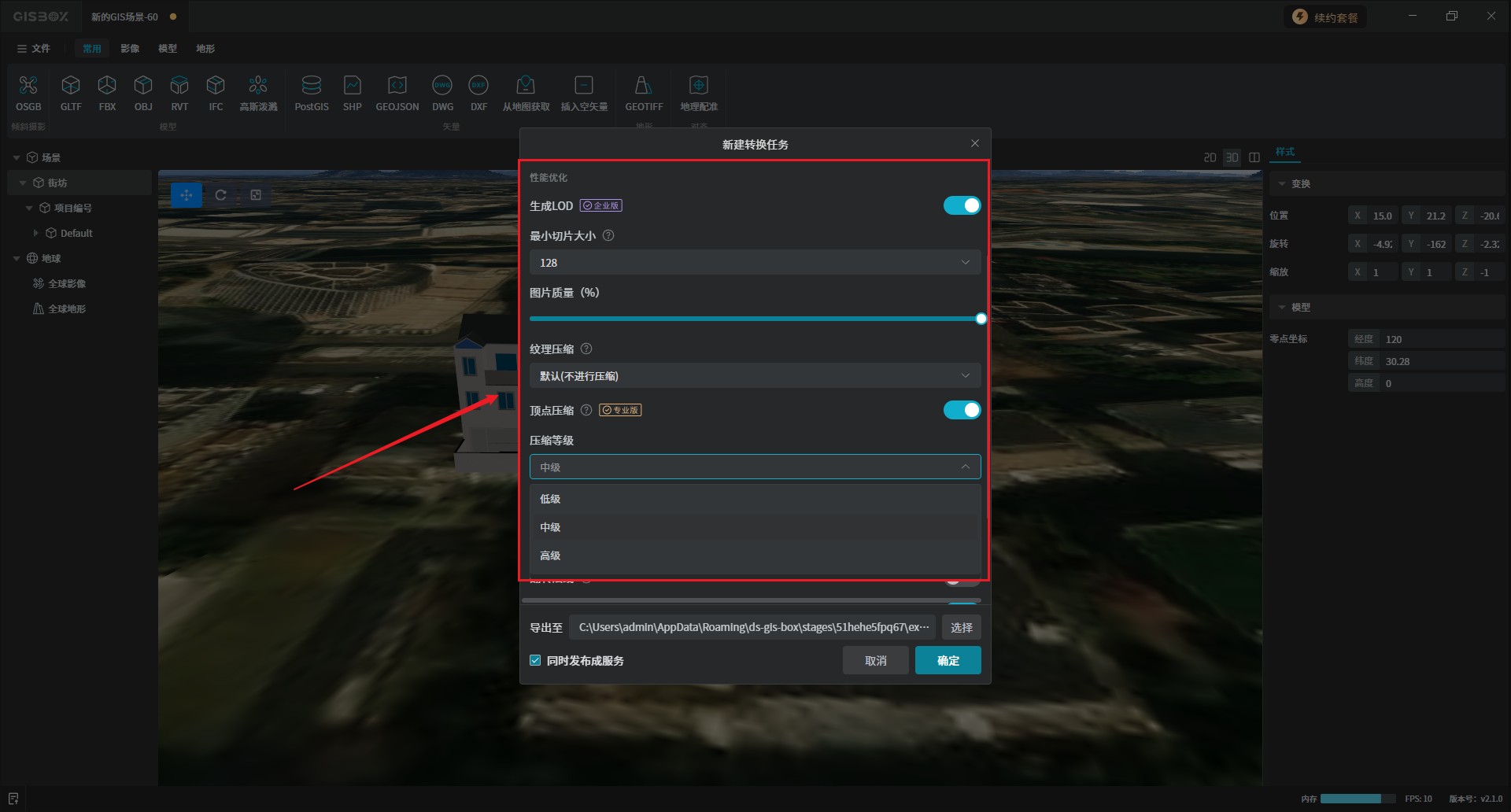The width and height of the screenshot is (1511, 812).
Task: Turn off the 顶点压缩 switch
Action: click(x=962, y=410)
